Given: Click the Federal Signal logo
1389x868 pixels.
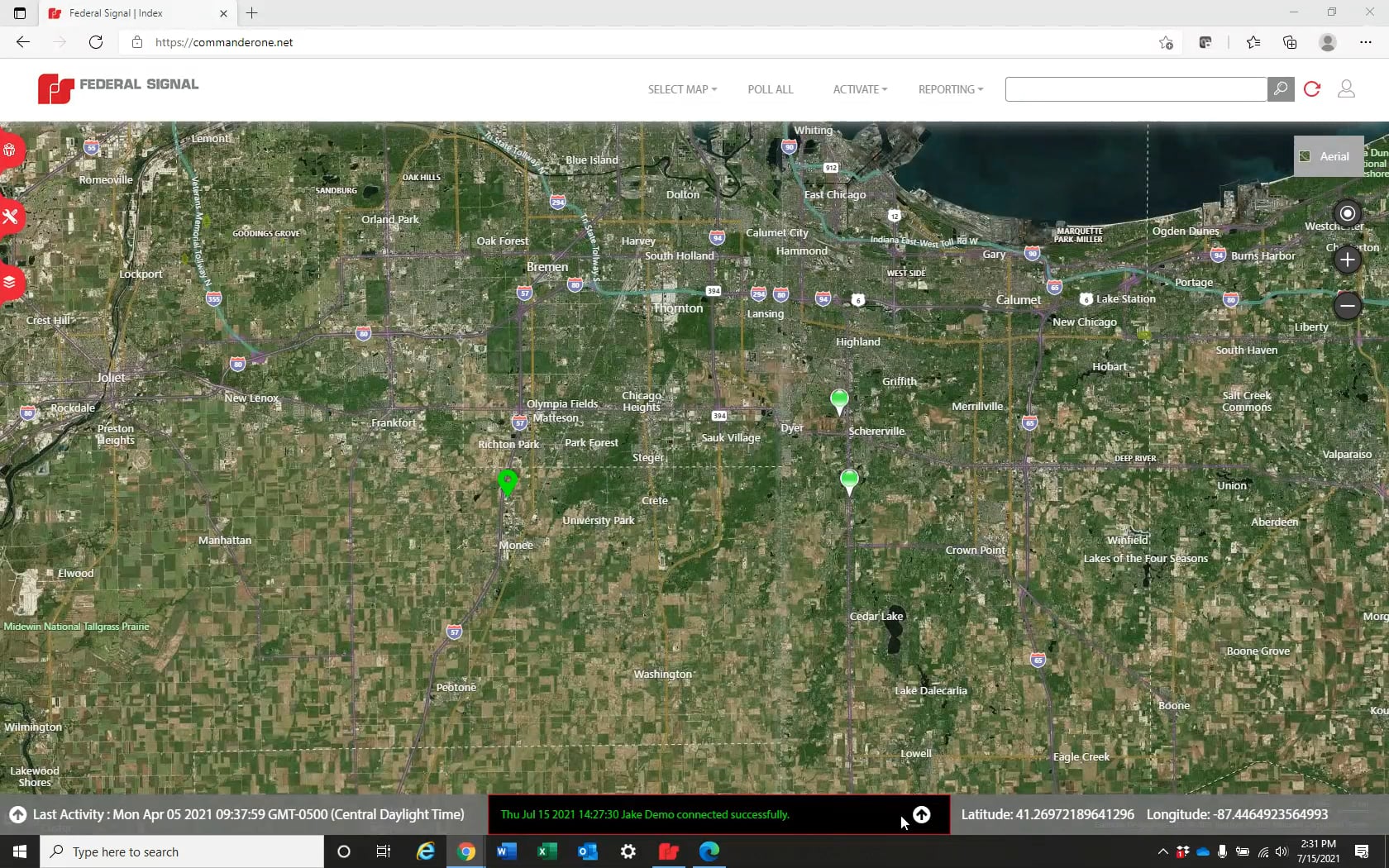Looking at the screenshot, I should click(116, 88).
